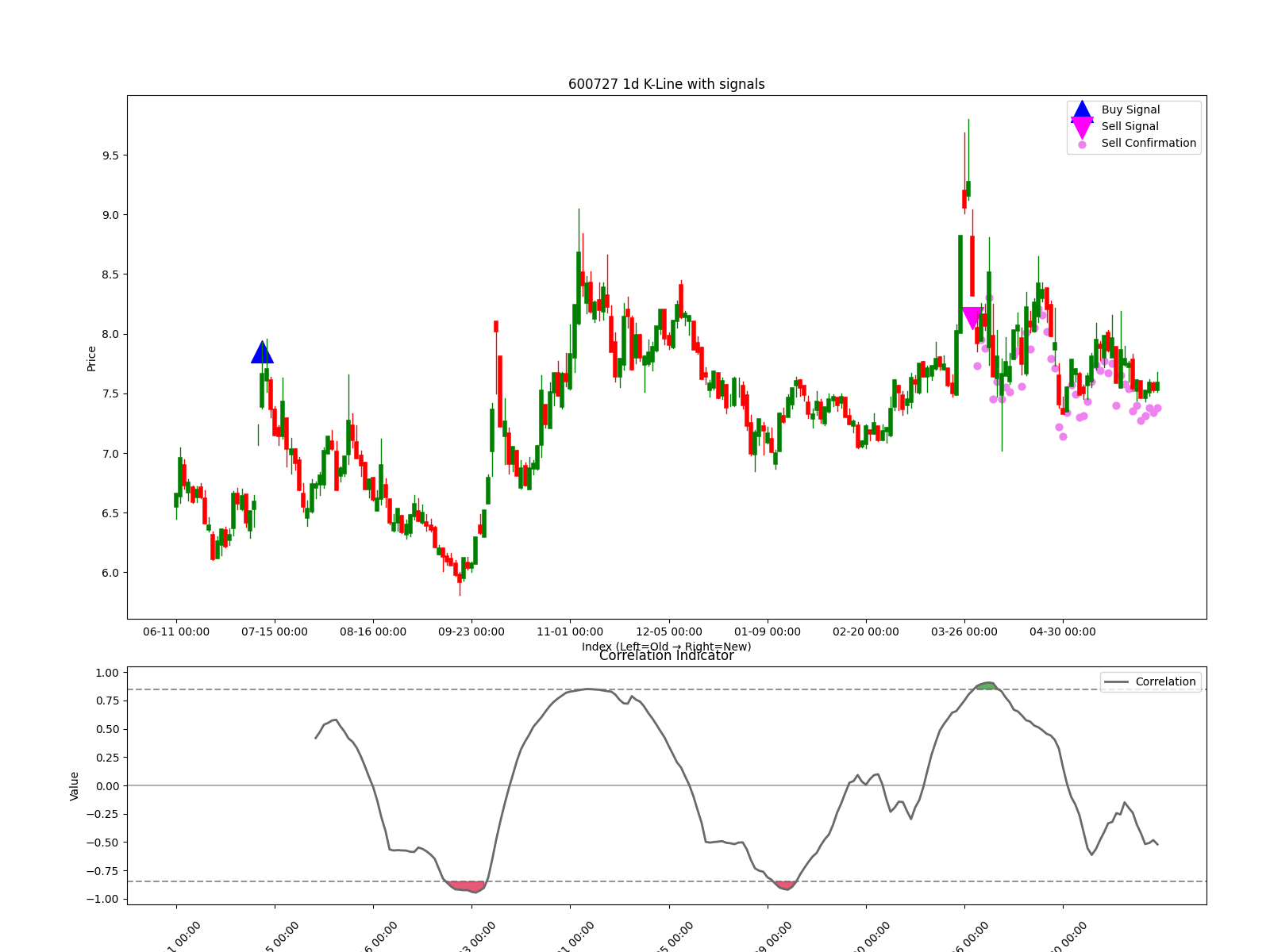The height and width of the screenshot is (952, 1270).
Task: Click the '11-01 00:00' date tick label
Action: (x=570, y=632)
